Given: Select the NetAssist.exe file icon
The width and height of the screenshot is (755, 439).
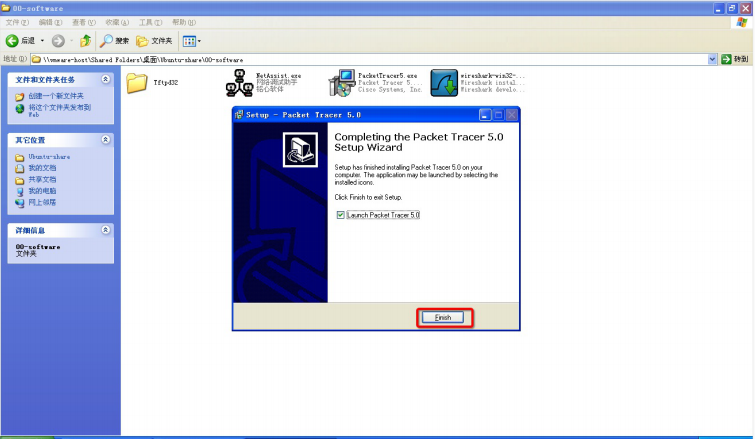Looking at the screenshot, I should point(239,83).
